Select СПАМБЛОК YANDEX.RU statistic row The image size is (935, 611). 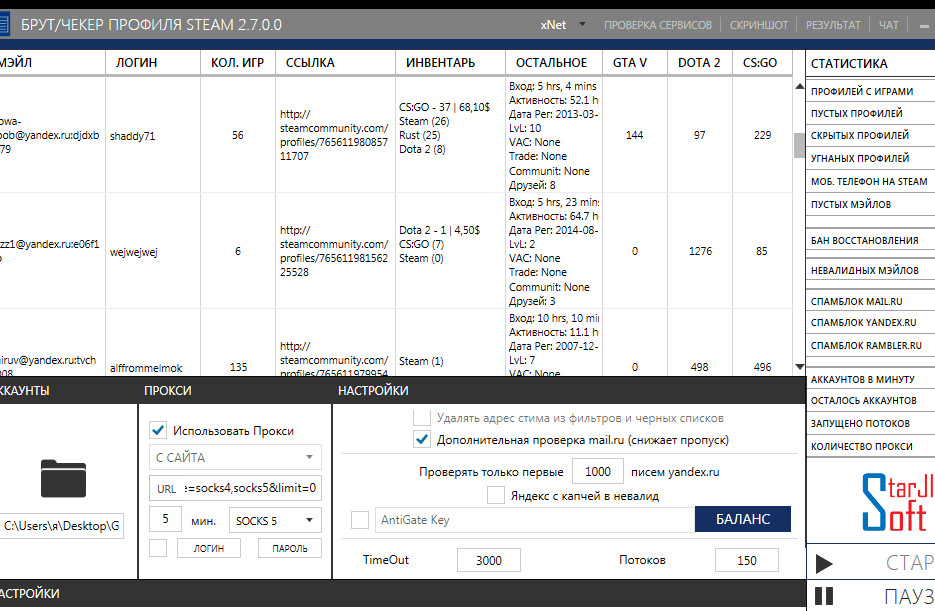coord(871,322)
